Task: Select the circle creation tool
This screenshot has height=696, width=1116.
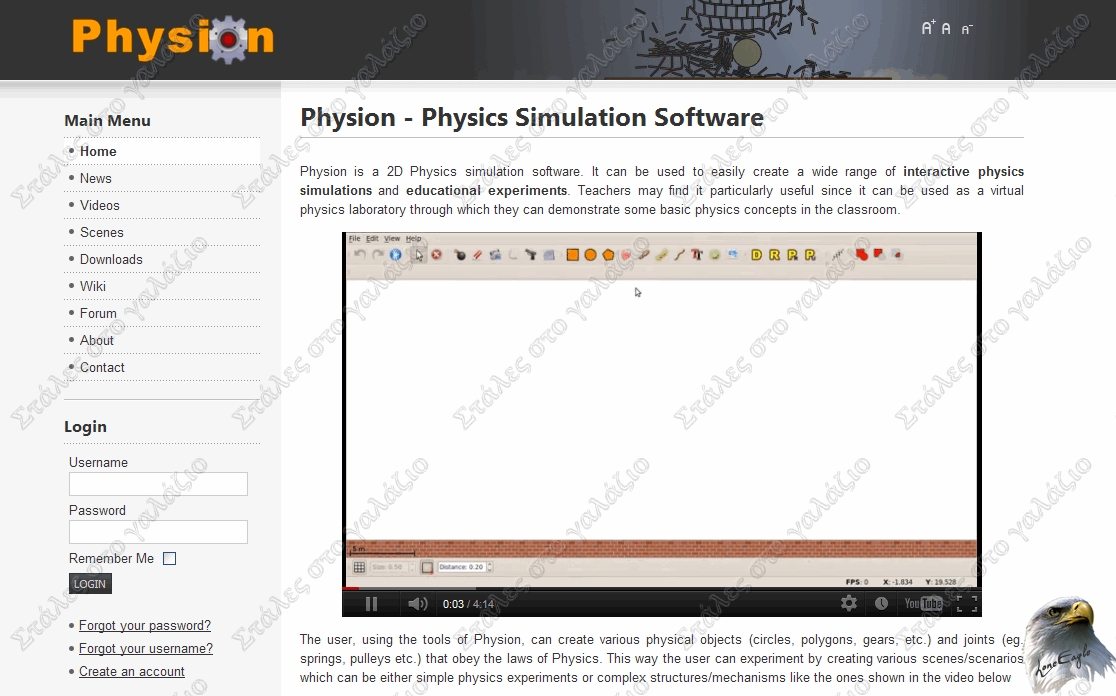Action: [591, 256]
